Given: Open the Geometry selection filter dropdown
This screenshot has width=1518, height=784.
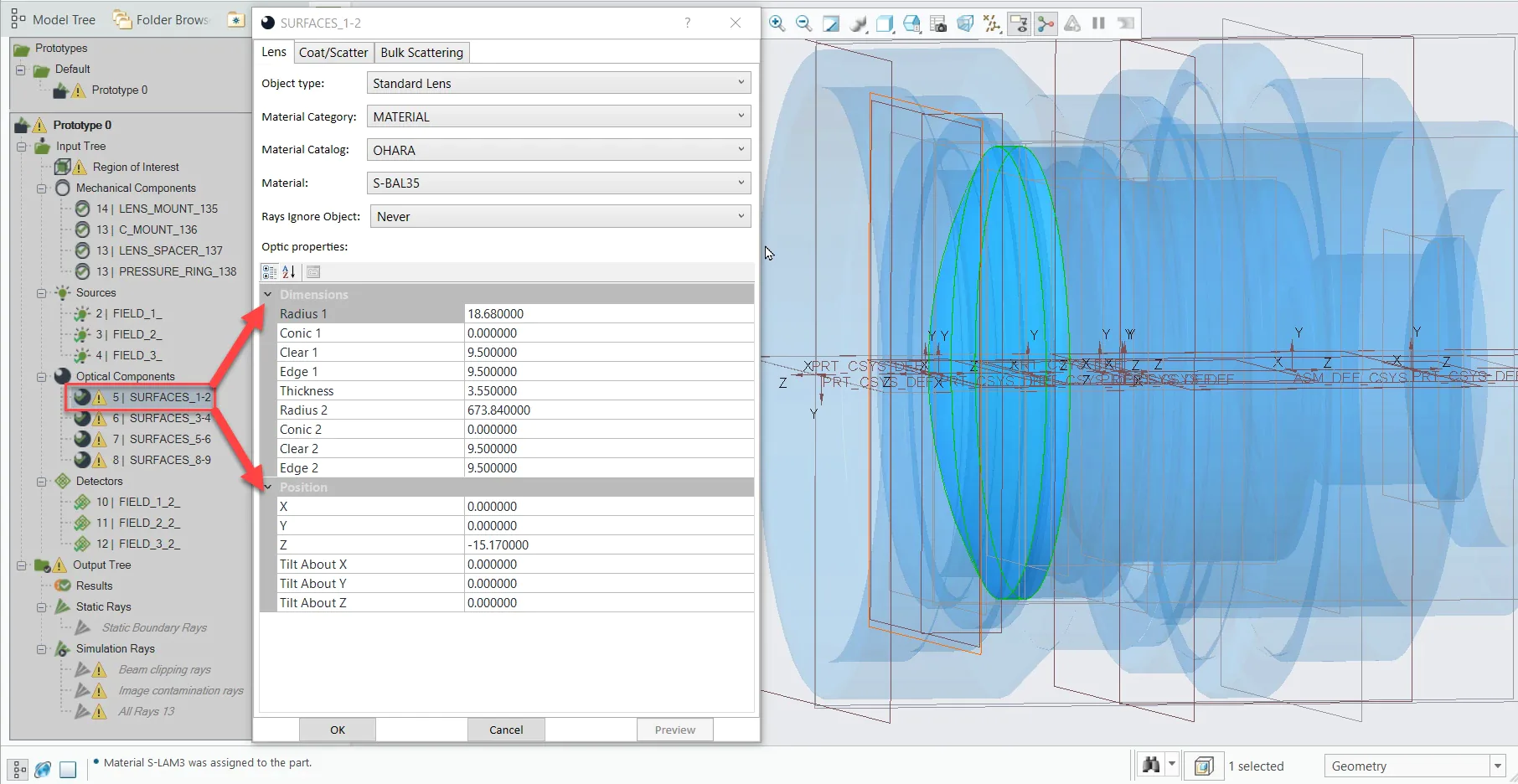Looking at the screenshot, I should point(1415,766).
